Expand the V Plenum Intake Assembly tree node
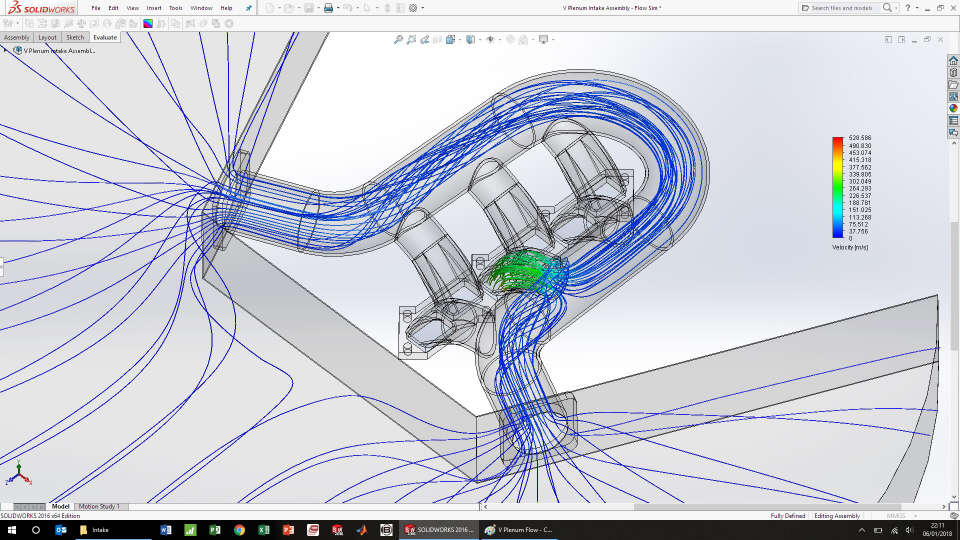Viewport: 960px width, 540px height. coord(7,50)
